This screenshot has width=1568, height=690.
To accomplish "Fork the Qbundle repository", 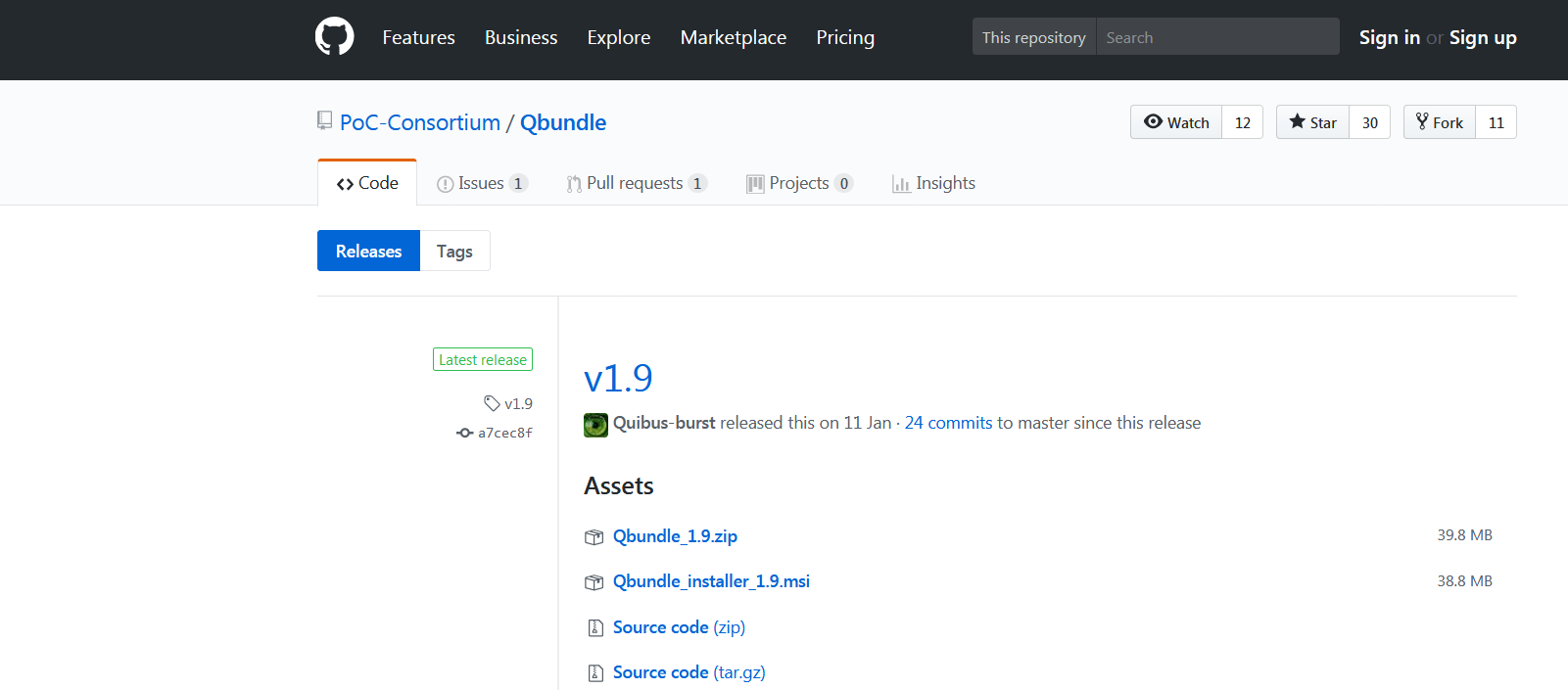I will tap(1439, 122).
